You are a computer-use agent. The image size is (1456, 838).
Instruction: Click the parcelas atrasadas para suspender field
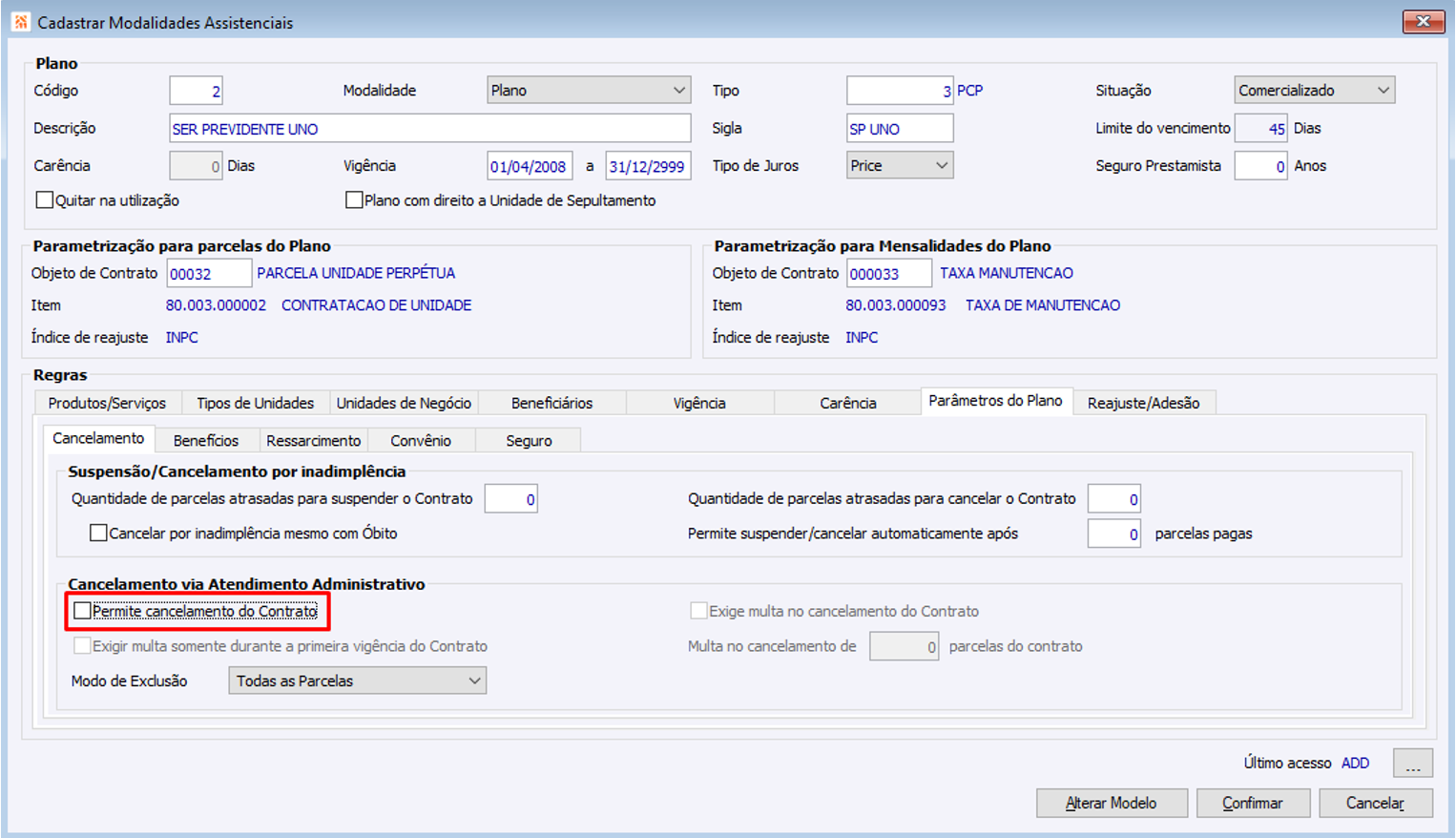[510, 498]
